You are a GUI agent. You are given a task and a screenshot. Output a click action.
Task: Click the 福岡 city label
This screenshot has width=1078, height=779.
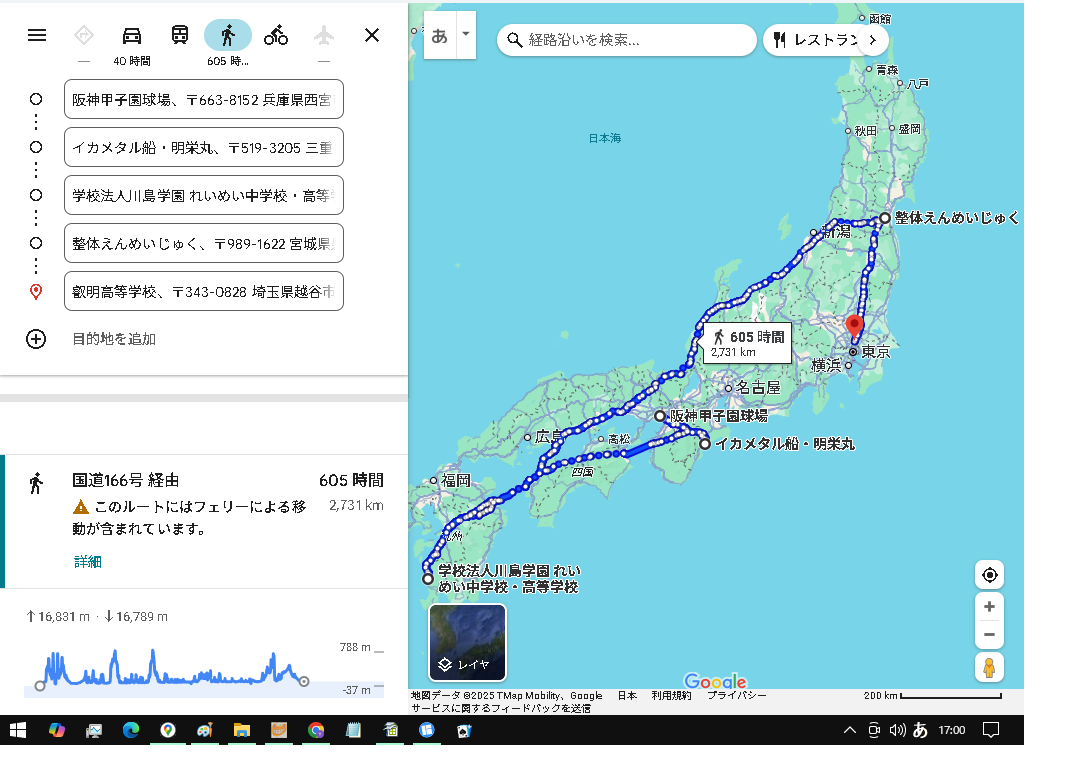pyautogui.click(x=456, y=481)
